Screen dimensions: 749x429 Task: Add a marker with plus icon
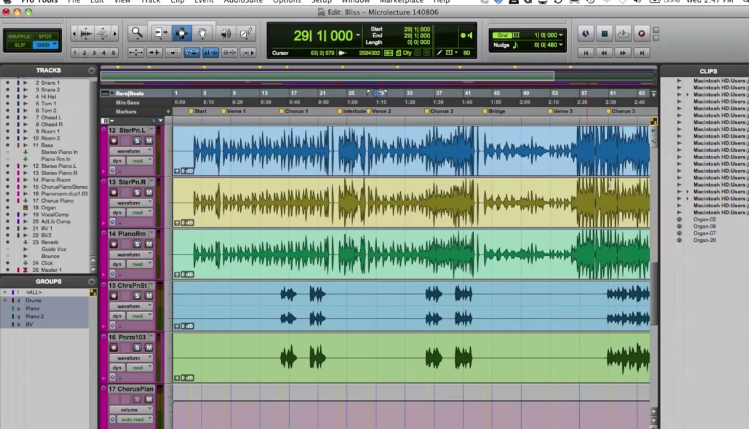click(x=168, y=111)
